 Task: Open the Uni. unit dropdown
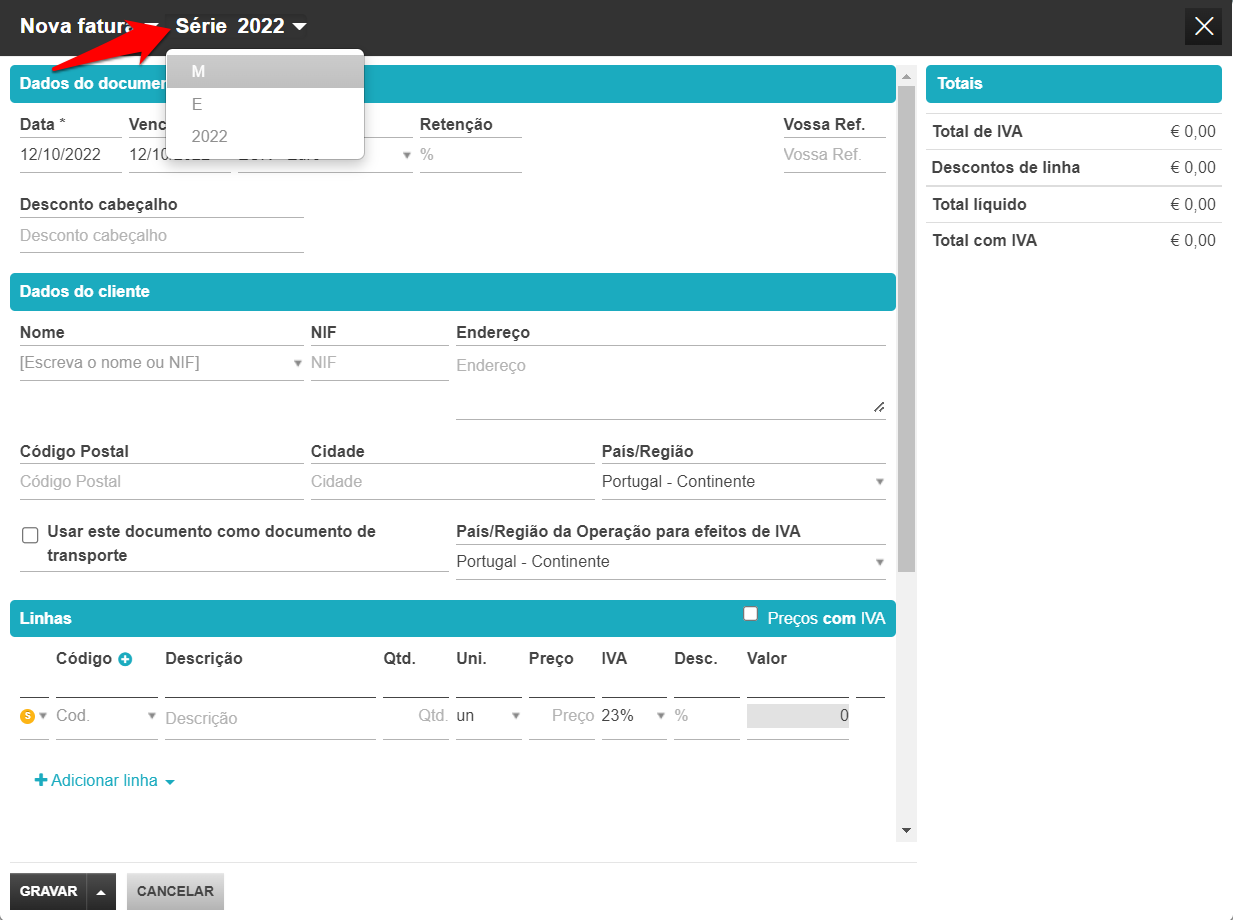point(489,716)
